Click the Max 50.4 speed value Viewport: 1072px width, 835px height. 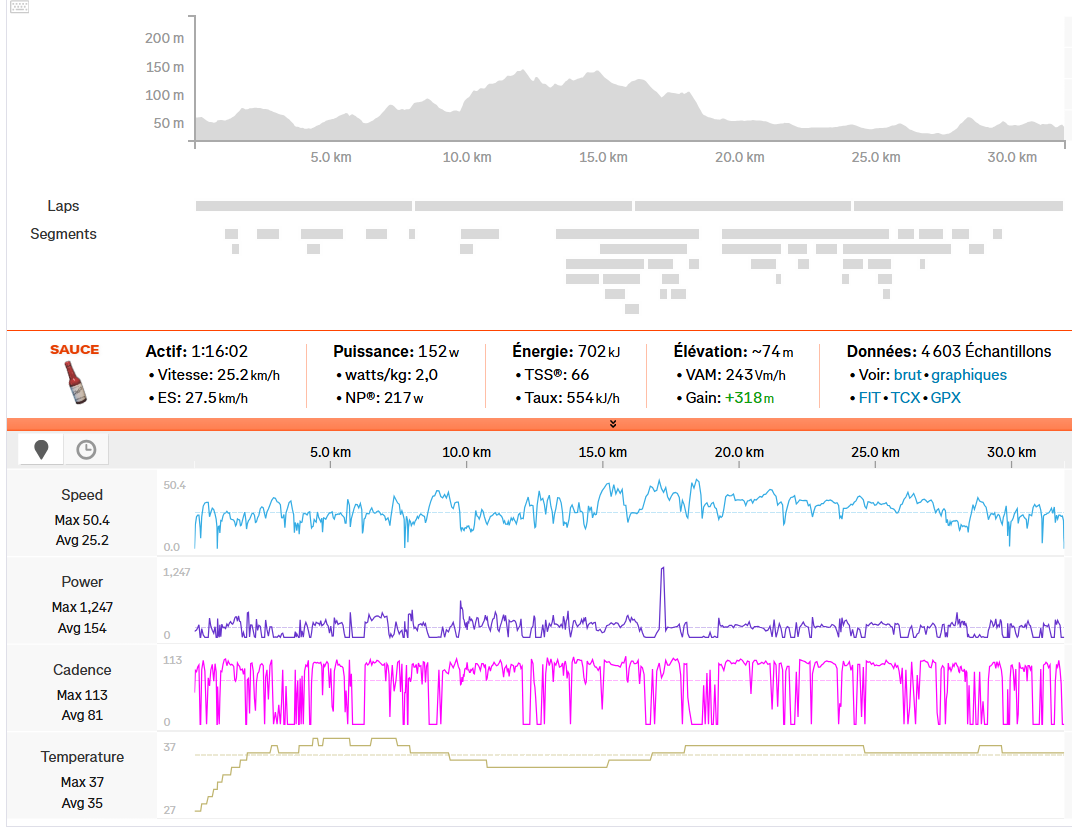[x=82, y=520]
